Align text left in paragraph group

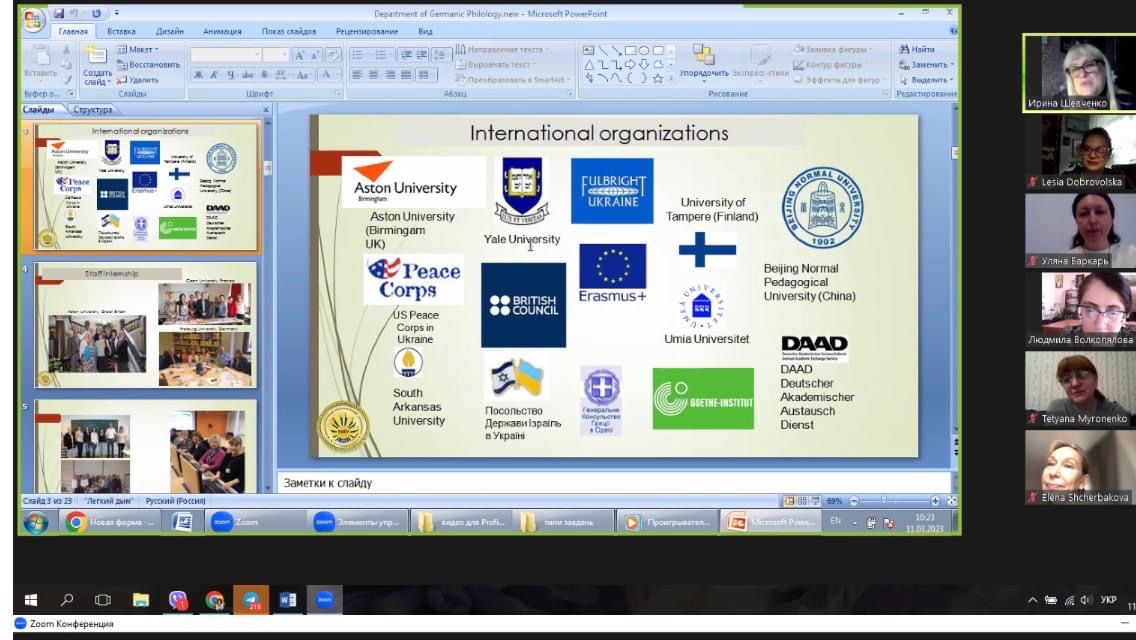356,75
